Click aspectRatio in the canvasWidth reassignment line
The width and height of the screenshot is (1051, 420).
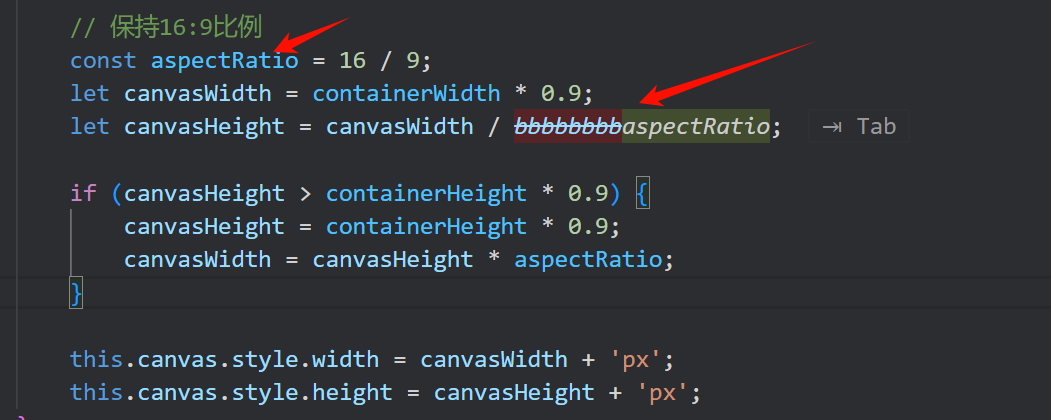point(588,259)
